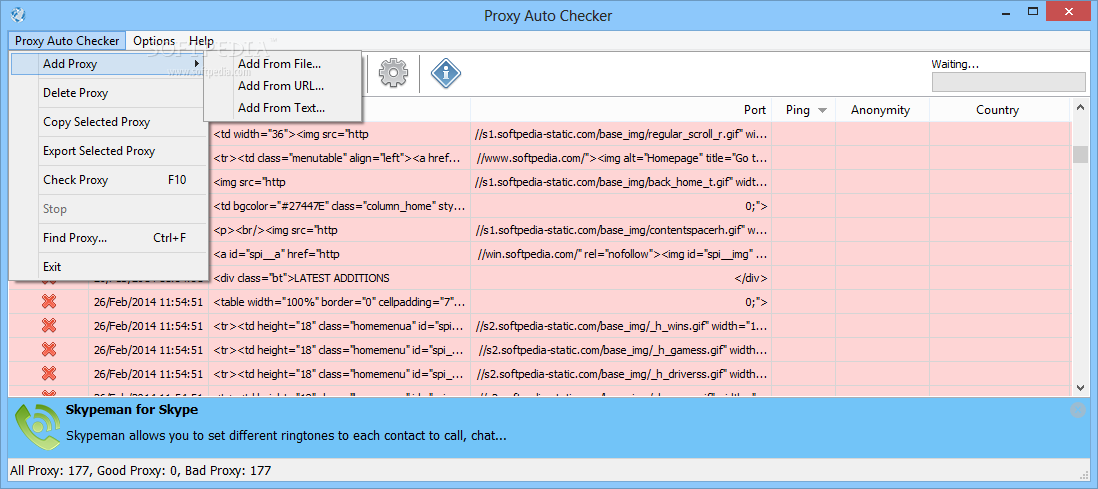
Task: Close the Skypeman ad banner
Action: pos(1078,411)
